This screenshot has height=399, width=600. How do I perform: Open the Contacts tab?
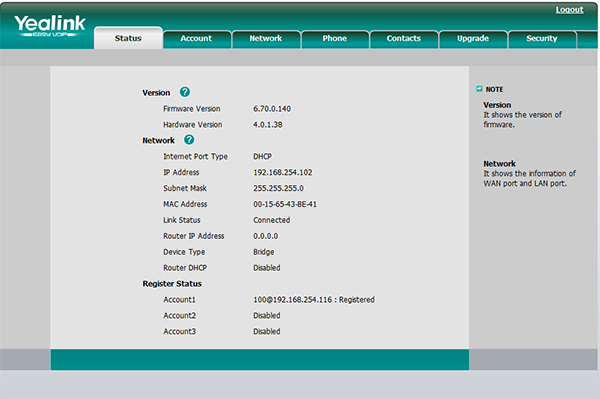(x=404, y=39)
